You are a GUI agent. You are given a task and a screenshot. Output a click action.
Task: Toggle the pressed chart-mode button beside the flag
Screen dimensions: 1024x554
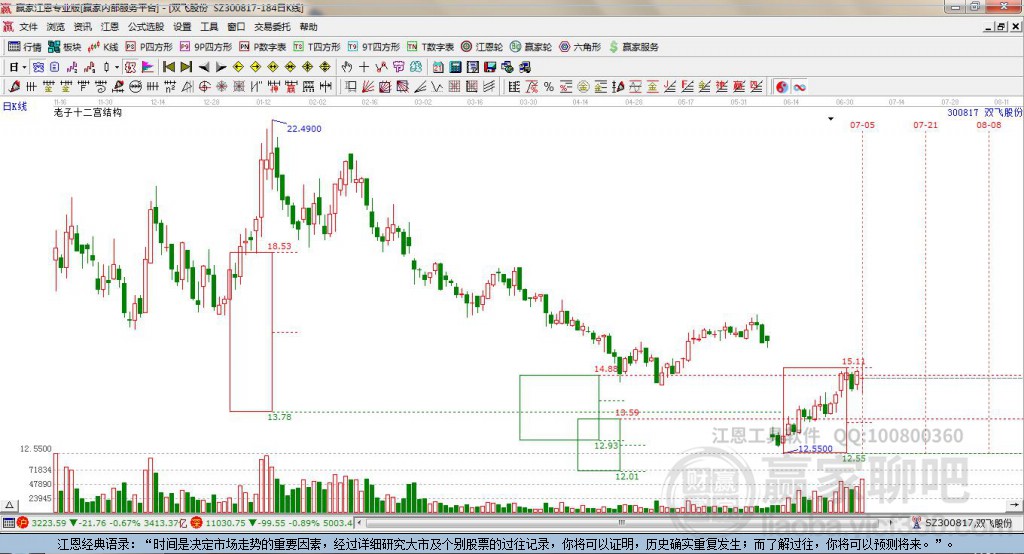click(131, 67)
